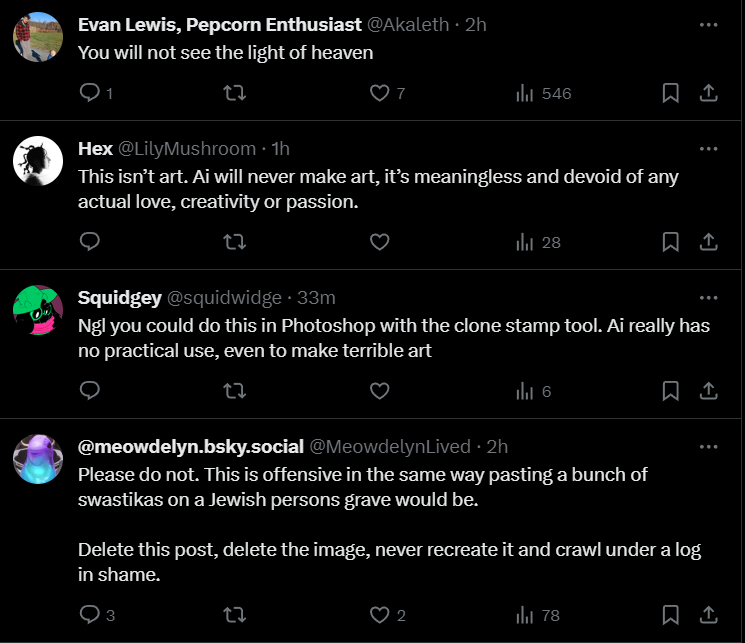The width and height of the screenshot is (745, 643).
Task: Open Hex's profile picture
Action: [38, 160]
